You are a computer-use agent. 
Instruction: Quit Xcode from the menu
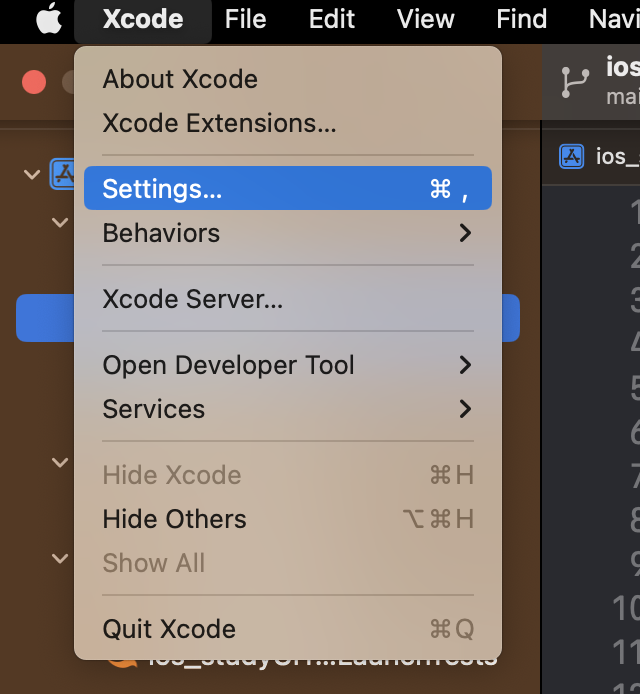(x=169, y=629)
